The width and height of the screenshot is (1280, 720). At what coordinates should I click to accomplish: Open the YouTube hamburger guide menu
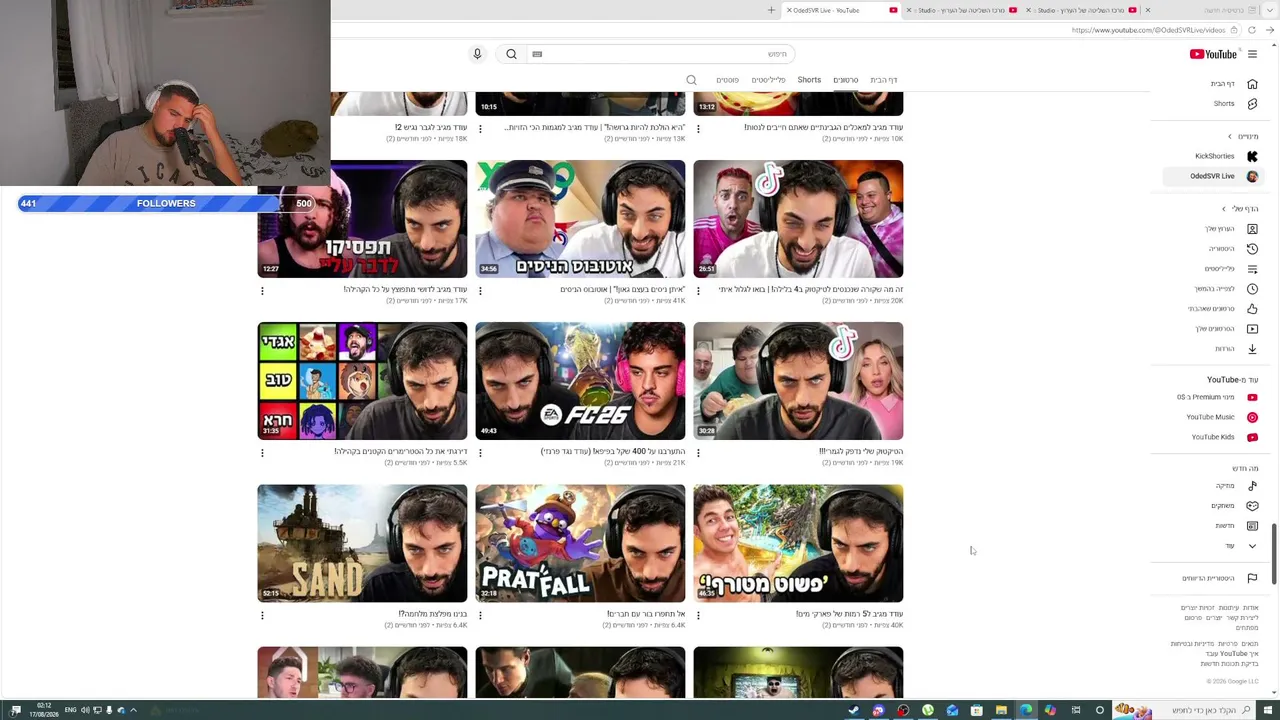(x=1252, y=54)
